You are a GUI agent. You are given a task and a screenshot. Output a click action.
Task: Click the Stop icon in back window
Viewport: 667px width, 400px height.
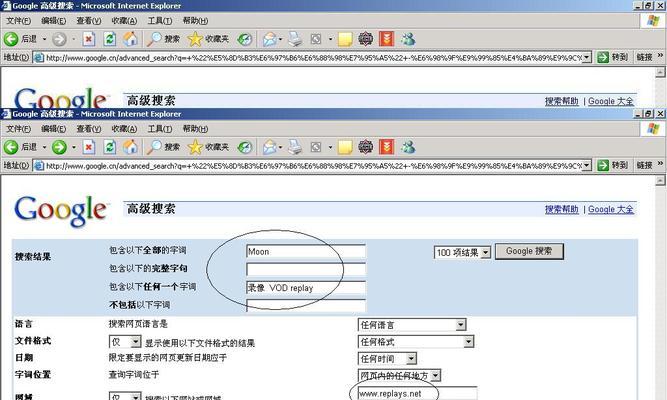click(88, 39)
